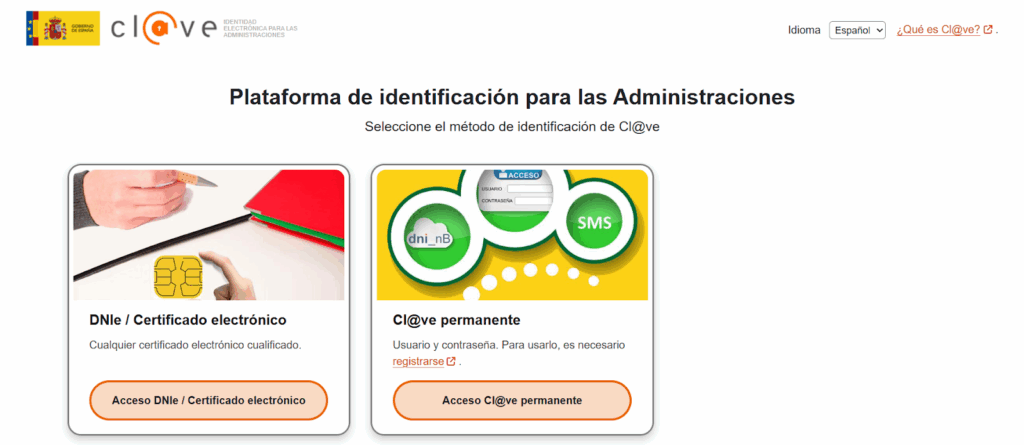Click the external-link icon beside ¿Qué es Cl@ve?
This screenshot has width=1024, height=445.
pos(988,29)
